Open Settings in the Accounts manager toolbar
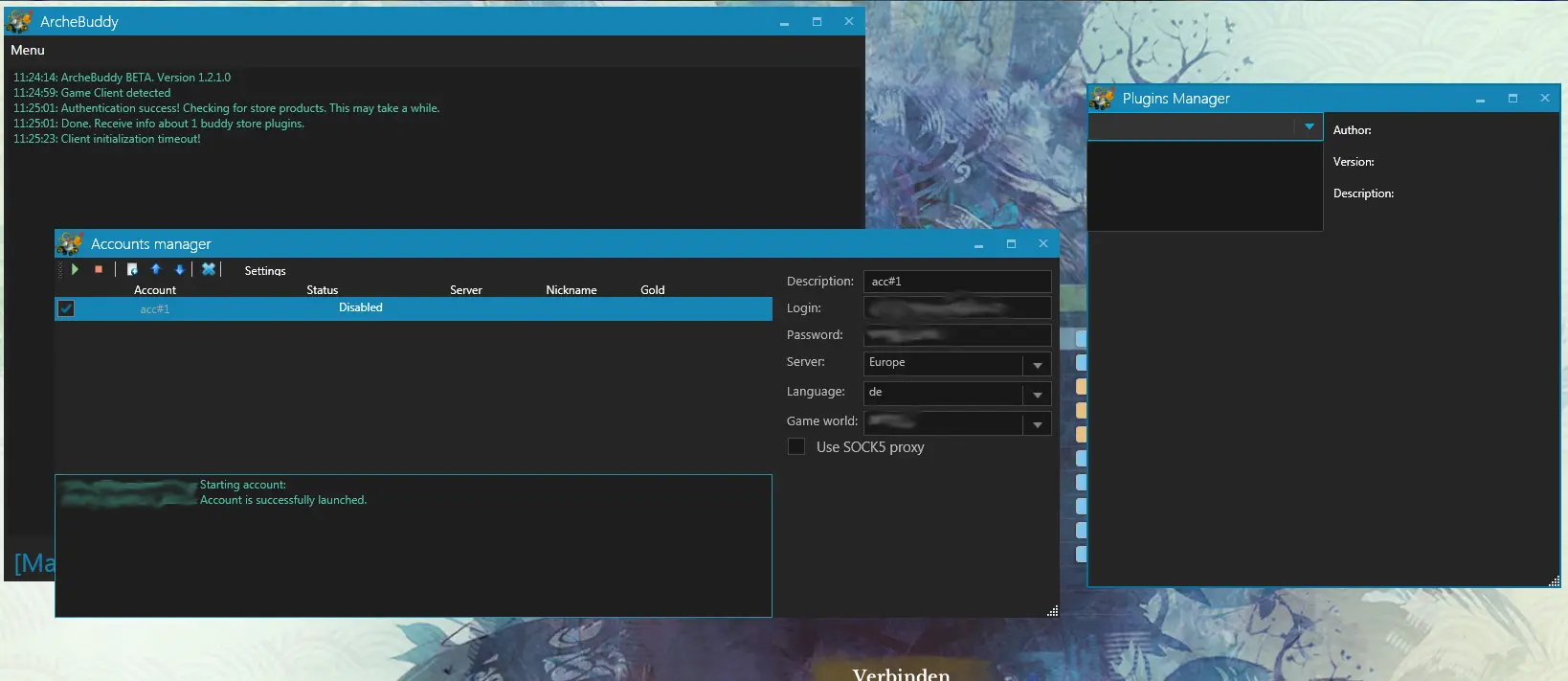The width and height of the screenshot is (1568, 681). (265, 271)
